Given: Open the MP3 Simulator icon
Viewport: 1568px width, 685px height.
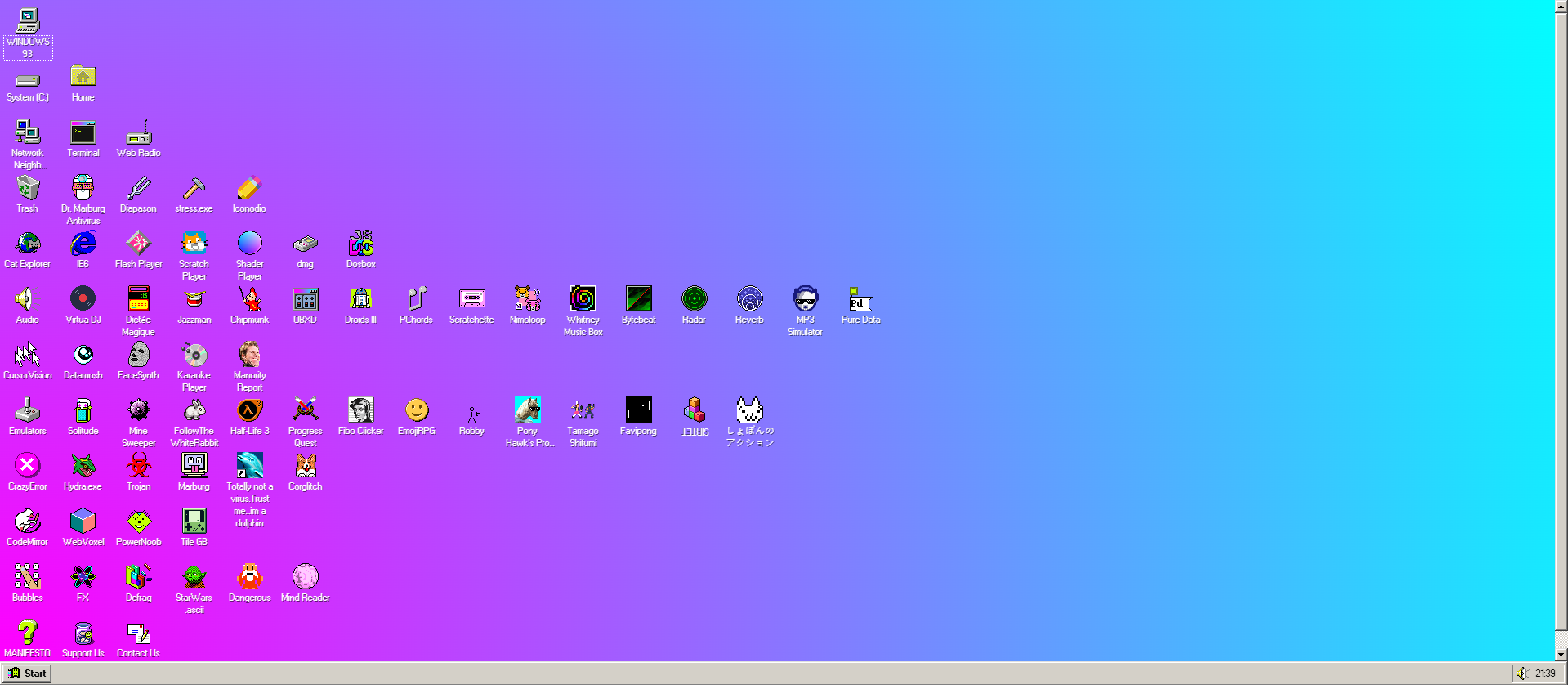Looking at the screenshot, I should (805, 299).
